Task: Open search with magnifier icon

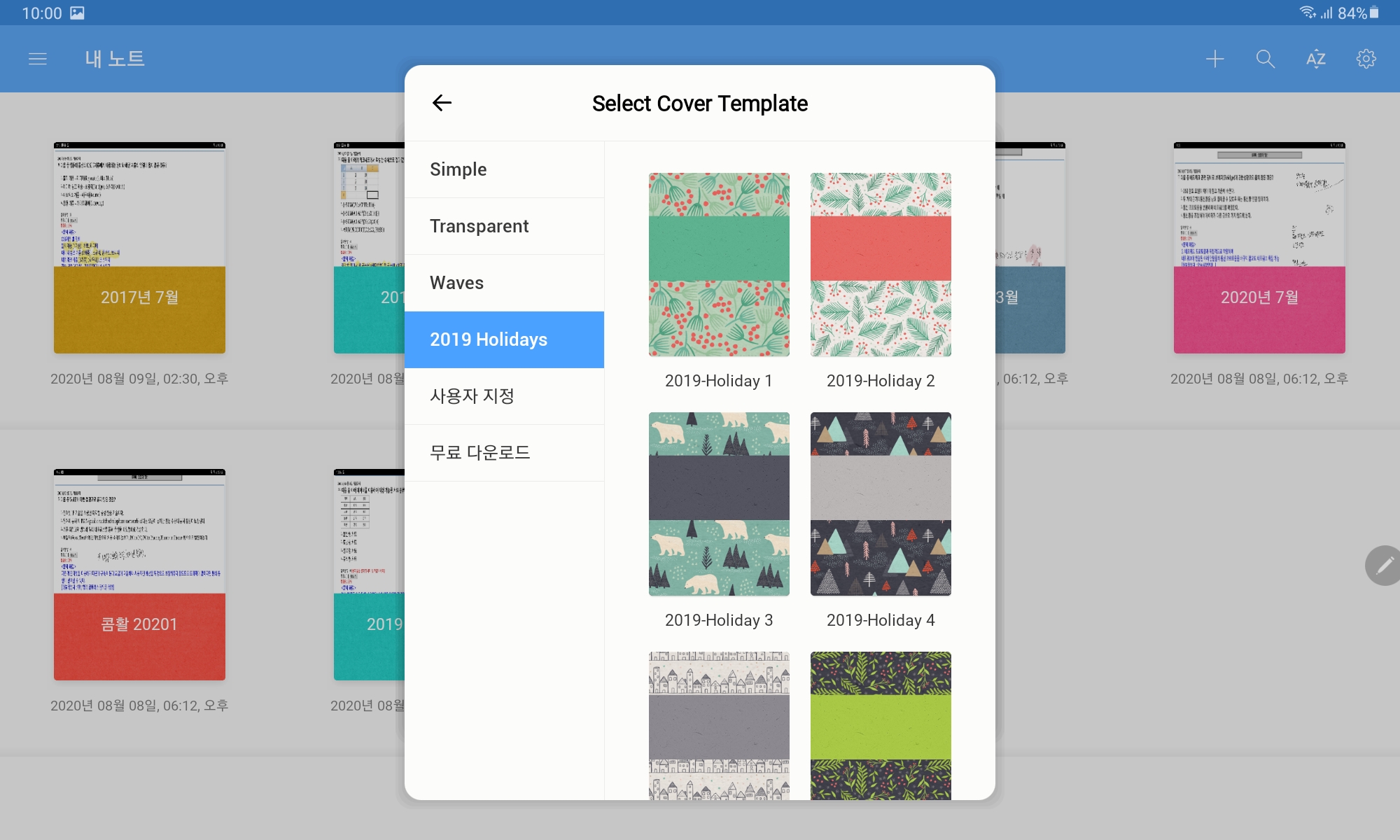Action: pyautogui.click(x=1265, y=59)
